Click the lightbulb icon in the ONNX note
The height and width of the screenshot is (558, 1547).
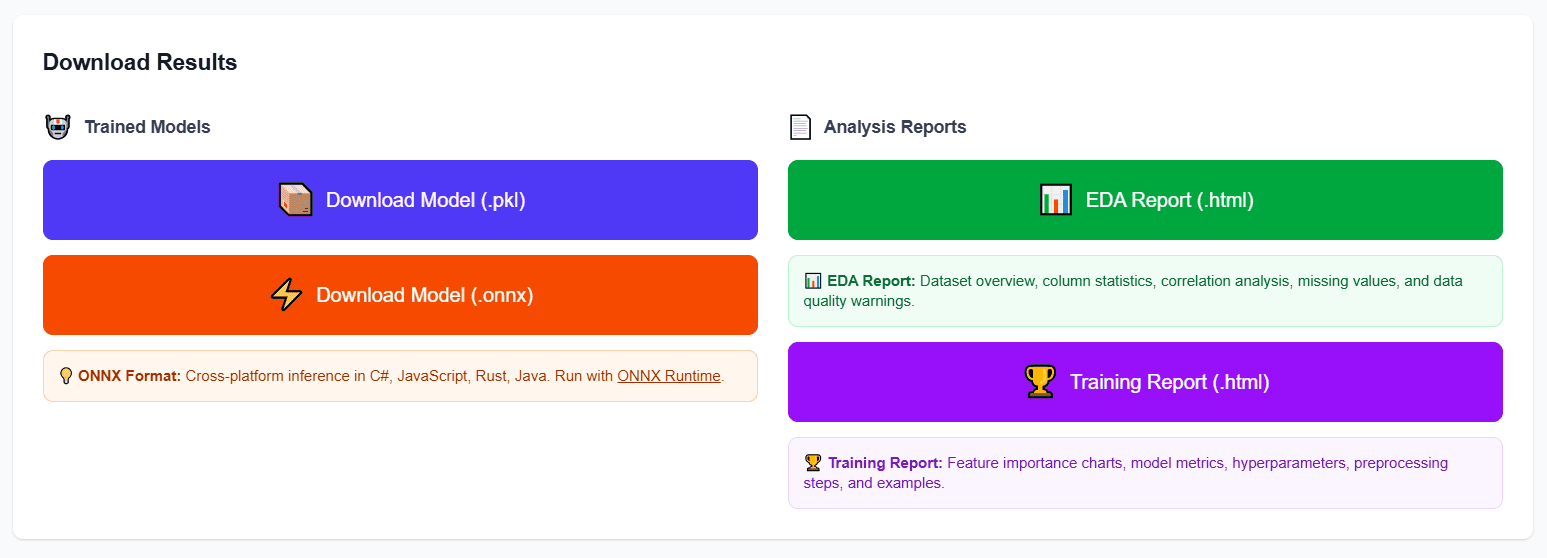[66, 376]
